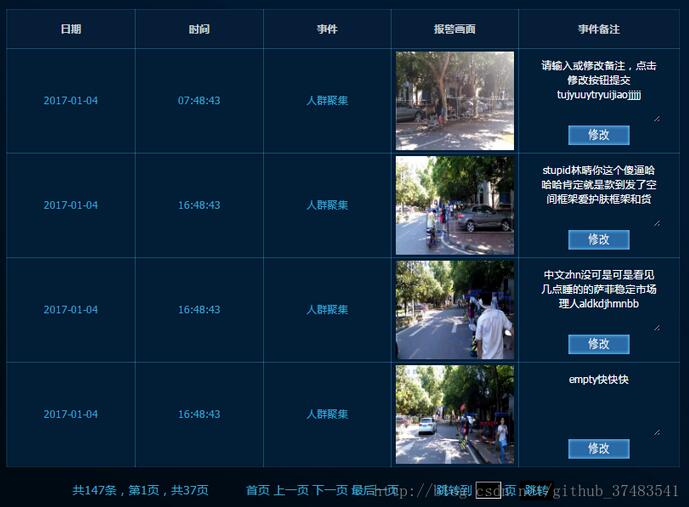This screenshot has width=689, height=507.
Task: Focus the page number input box
Action: pos(487,490)
